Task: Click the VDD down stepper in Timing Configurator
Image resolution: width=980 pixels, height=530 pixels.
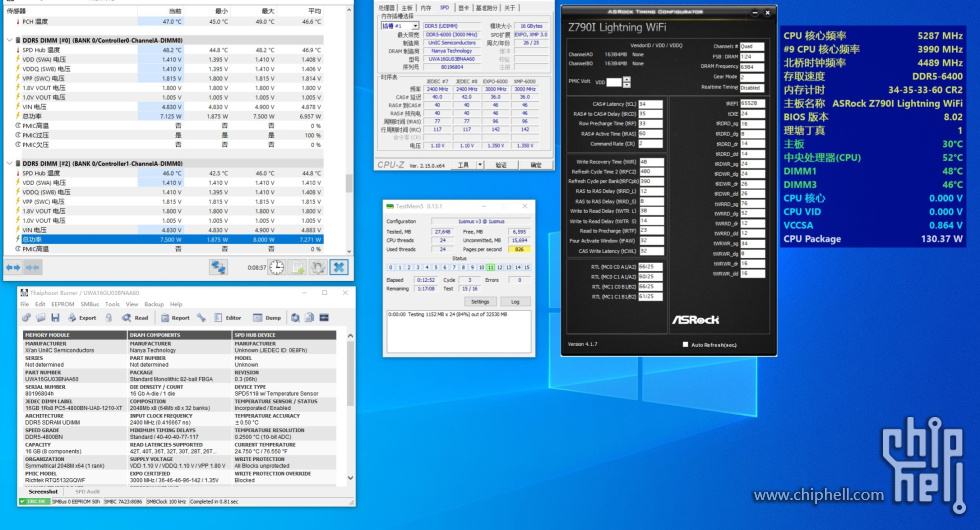Action: click(627, 84)
